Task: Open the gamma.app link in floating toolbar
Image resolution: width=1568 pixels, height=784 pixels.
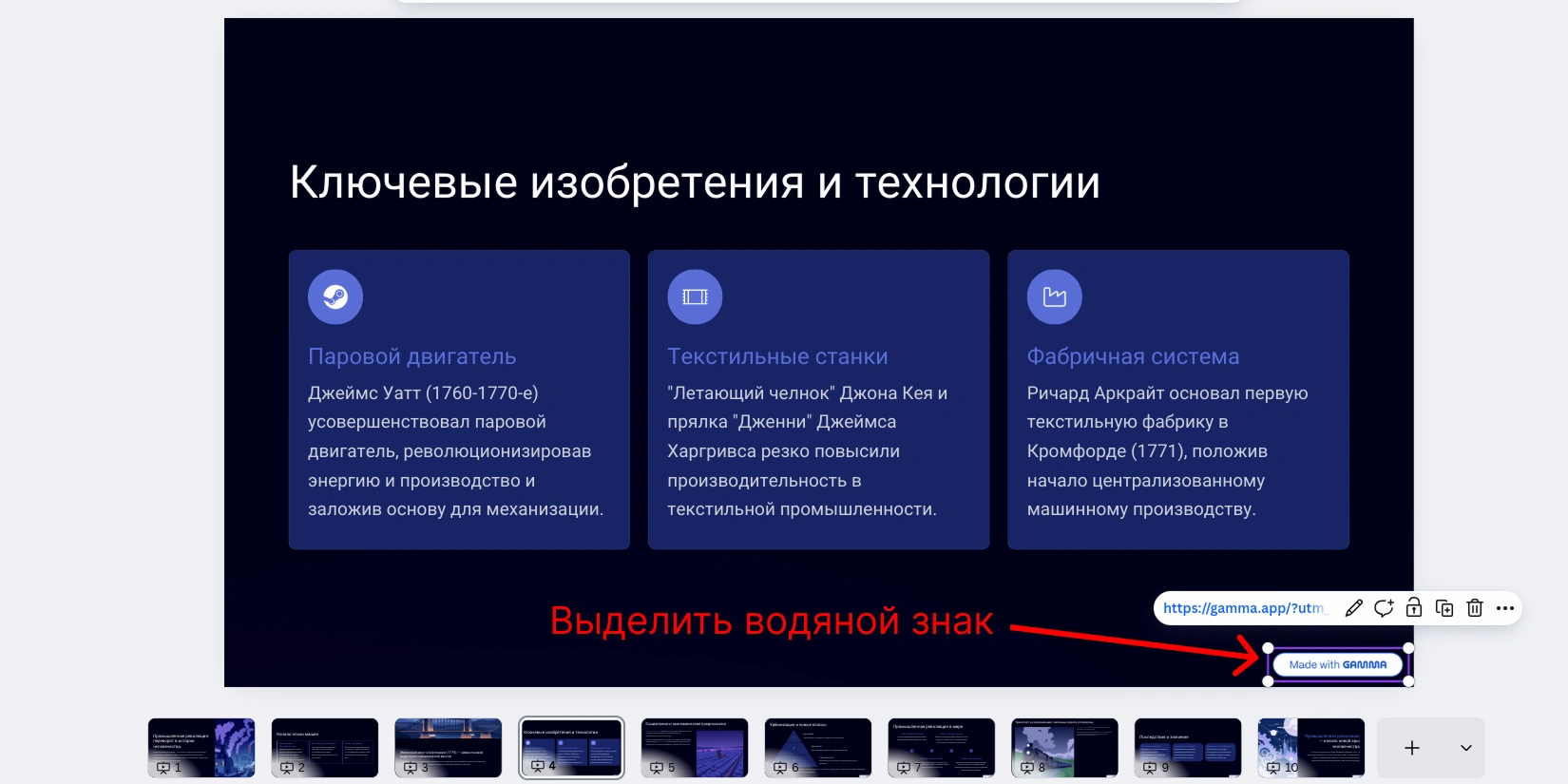Action: (x=1243, y=608)
